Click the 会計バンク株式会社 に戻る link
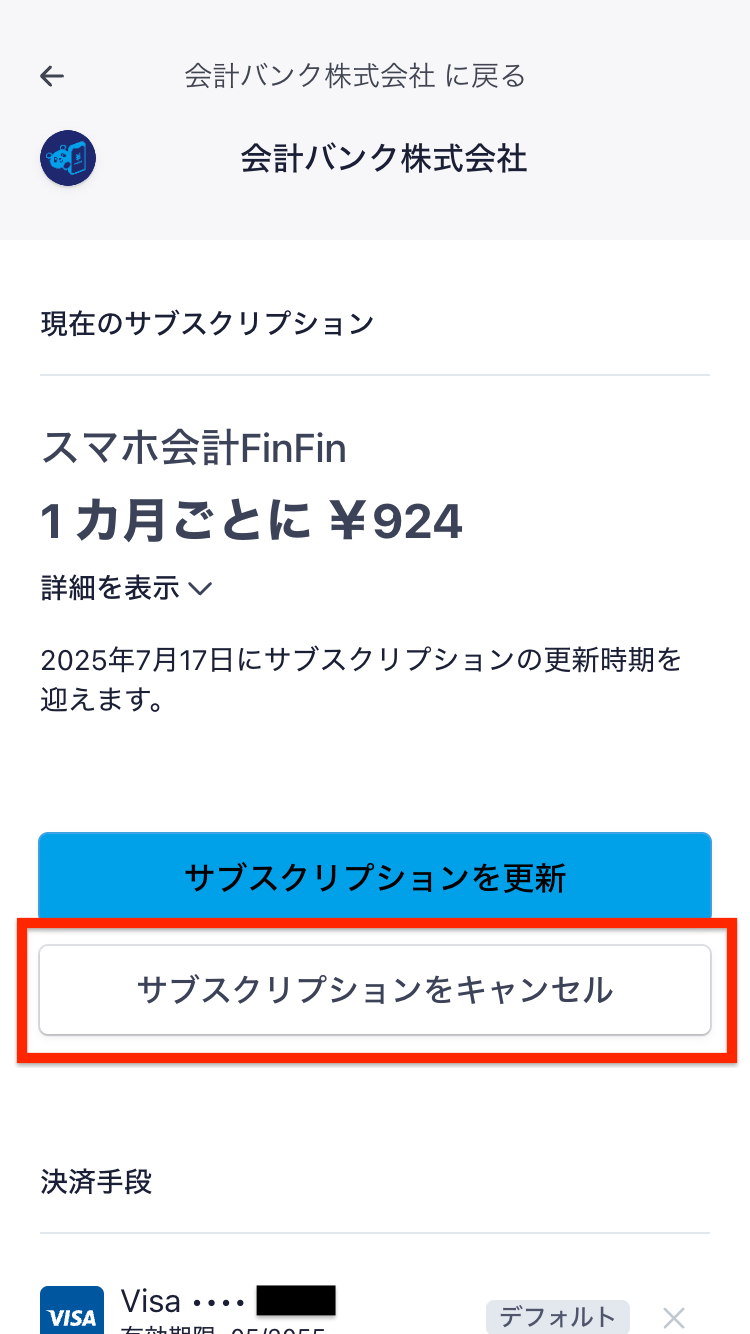 (355, 76)
